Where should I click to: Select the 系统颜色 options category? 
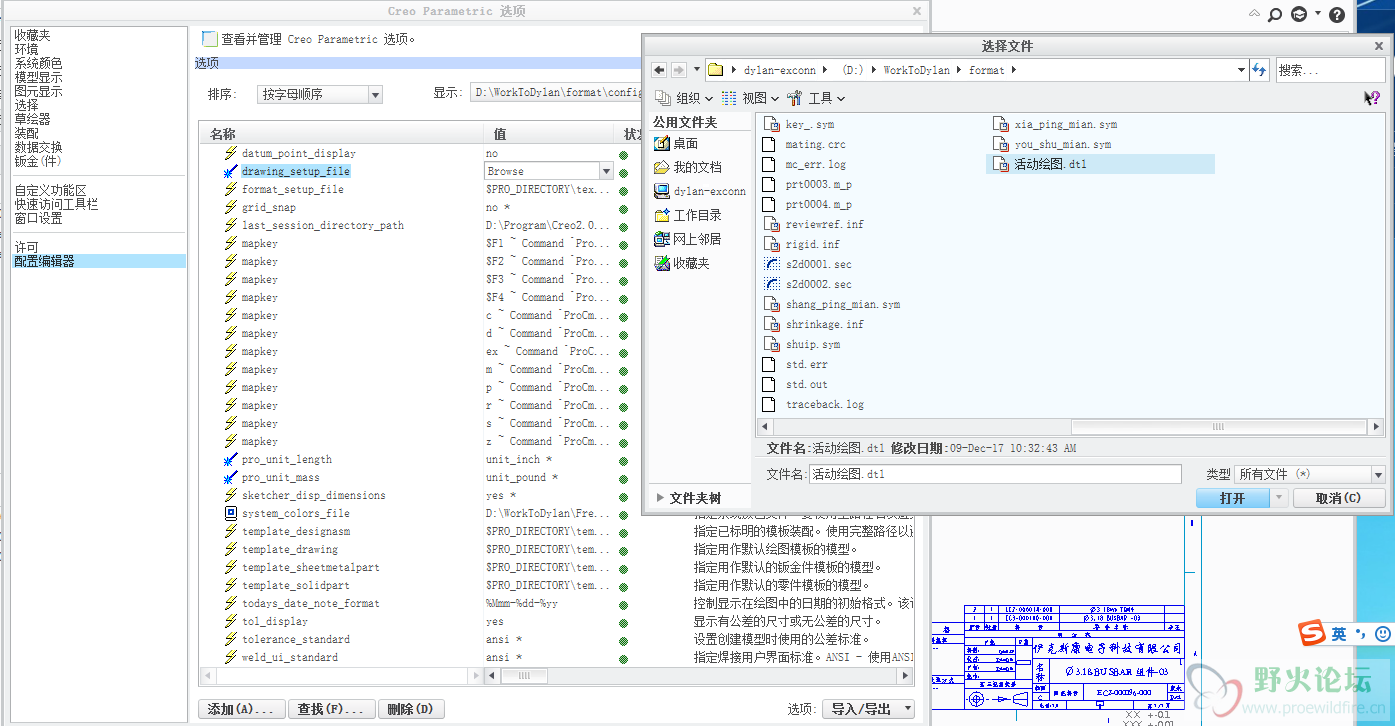(38, 63)
